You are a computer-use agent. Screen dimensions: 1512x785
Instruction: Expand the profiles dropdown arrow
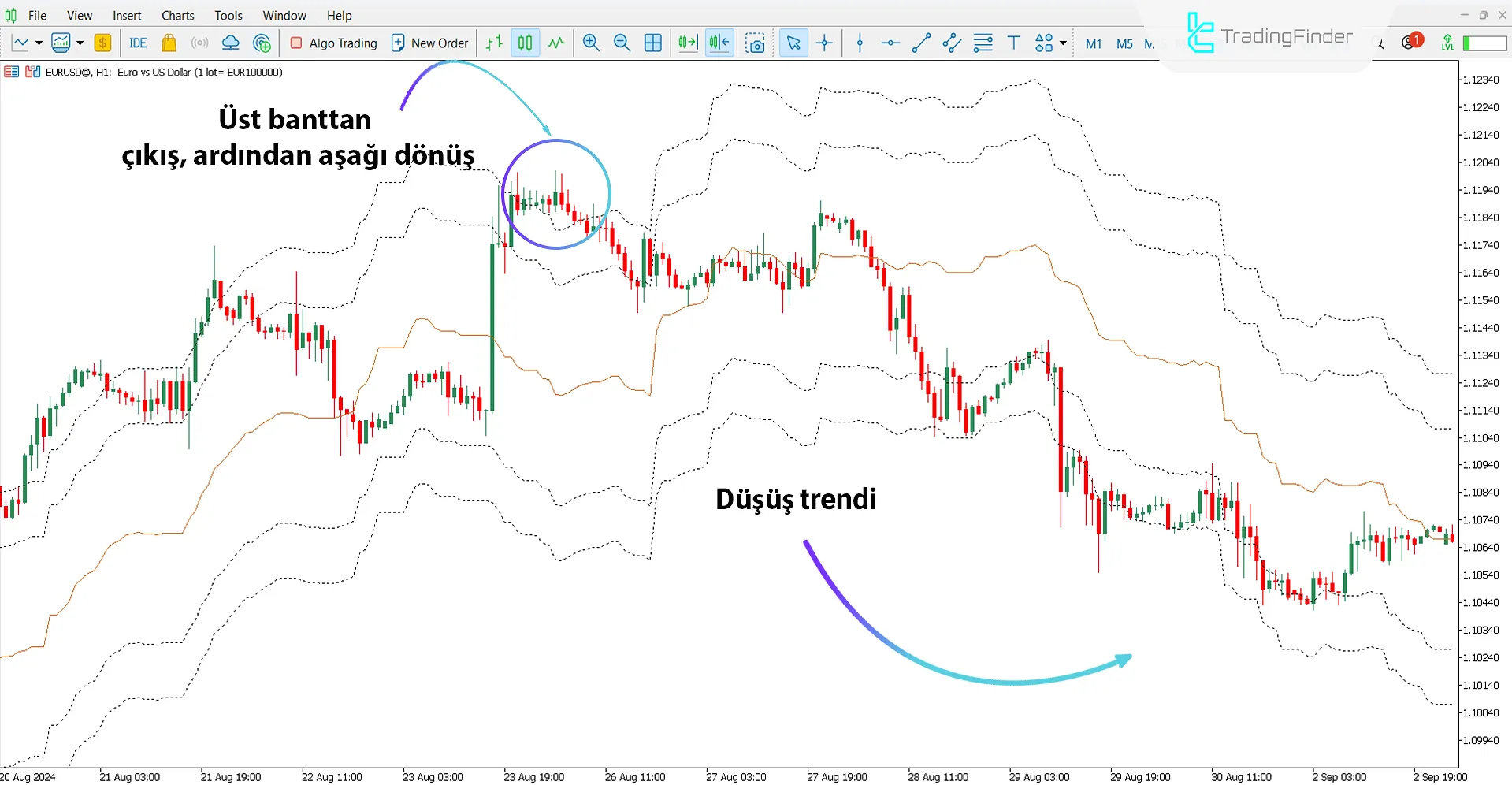click(79, 43)
